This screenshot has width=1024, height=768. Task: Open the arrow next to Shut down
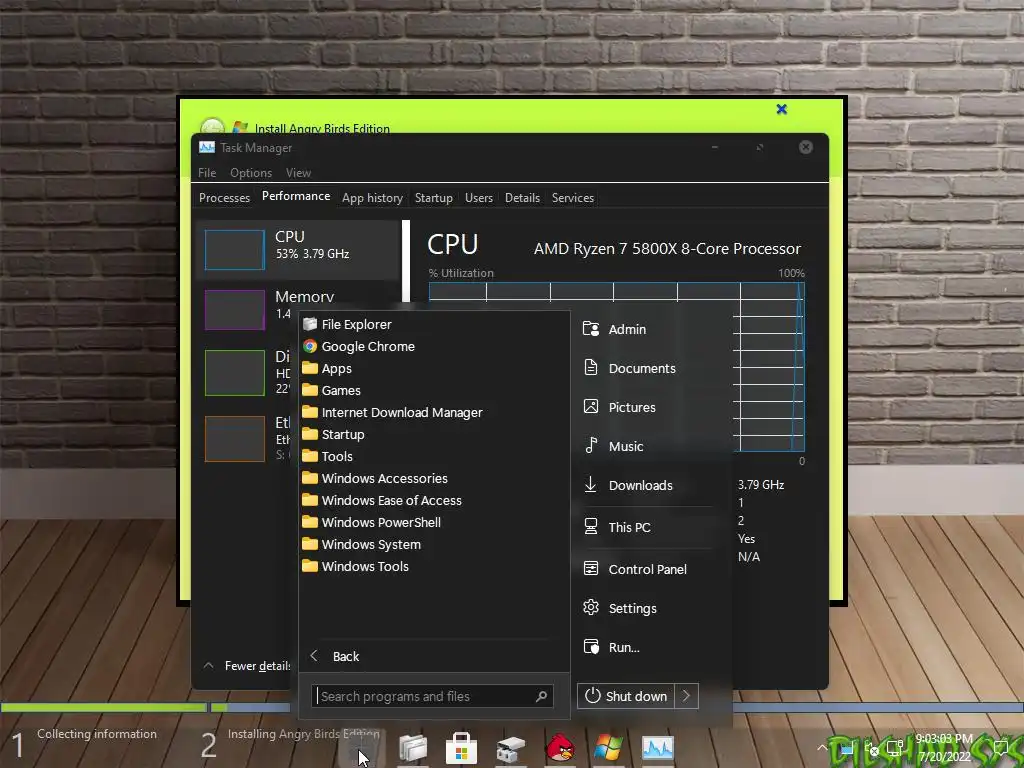click(686, 696)
